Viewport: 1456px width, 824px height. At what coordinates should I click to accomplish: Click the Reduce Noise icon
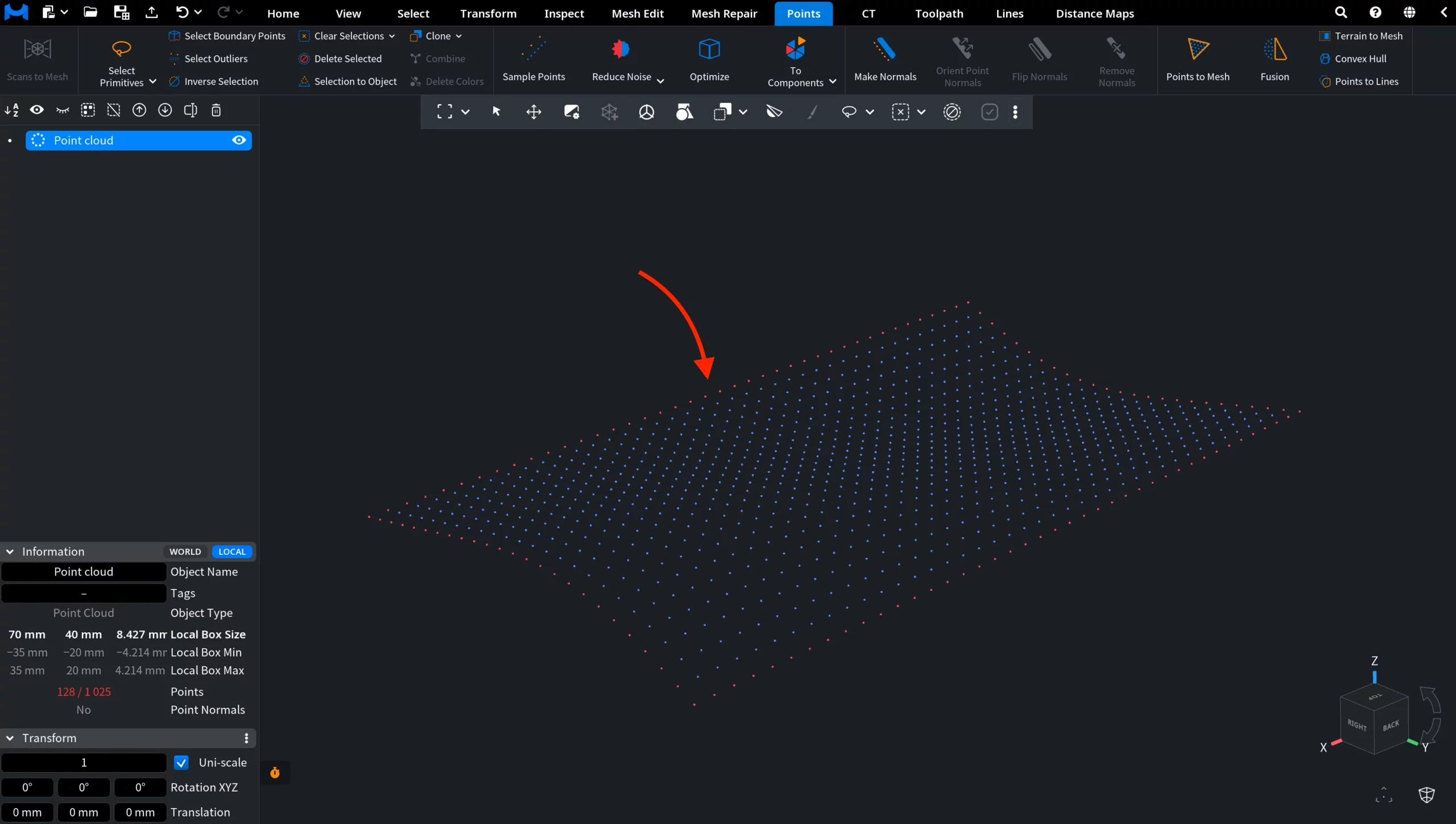point(621,50)
